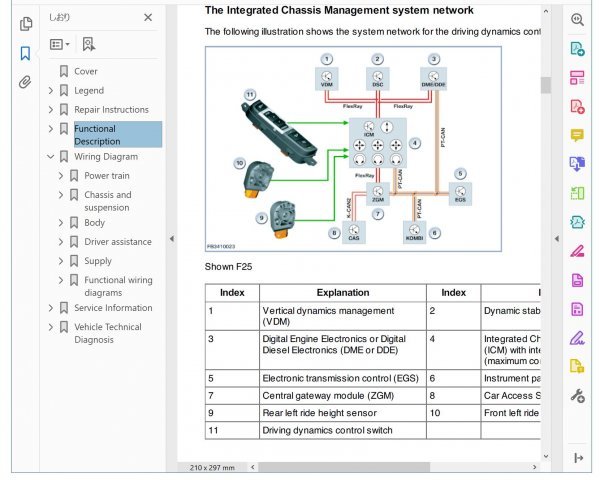The height and width of the screenshot is (480, 600).
Task: Click the Driving dynamics control switch cell
Action: [x=343, y=430]
